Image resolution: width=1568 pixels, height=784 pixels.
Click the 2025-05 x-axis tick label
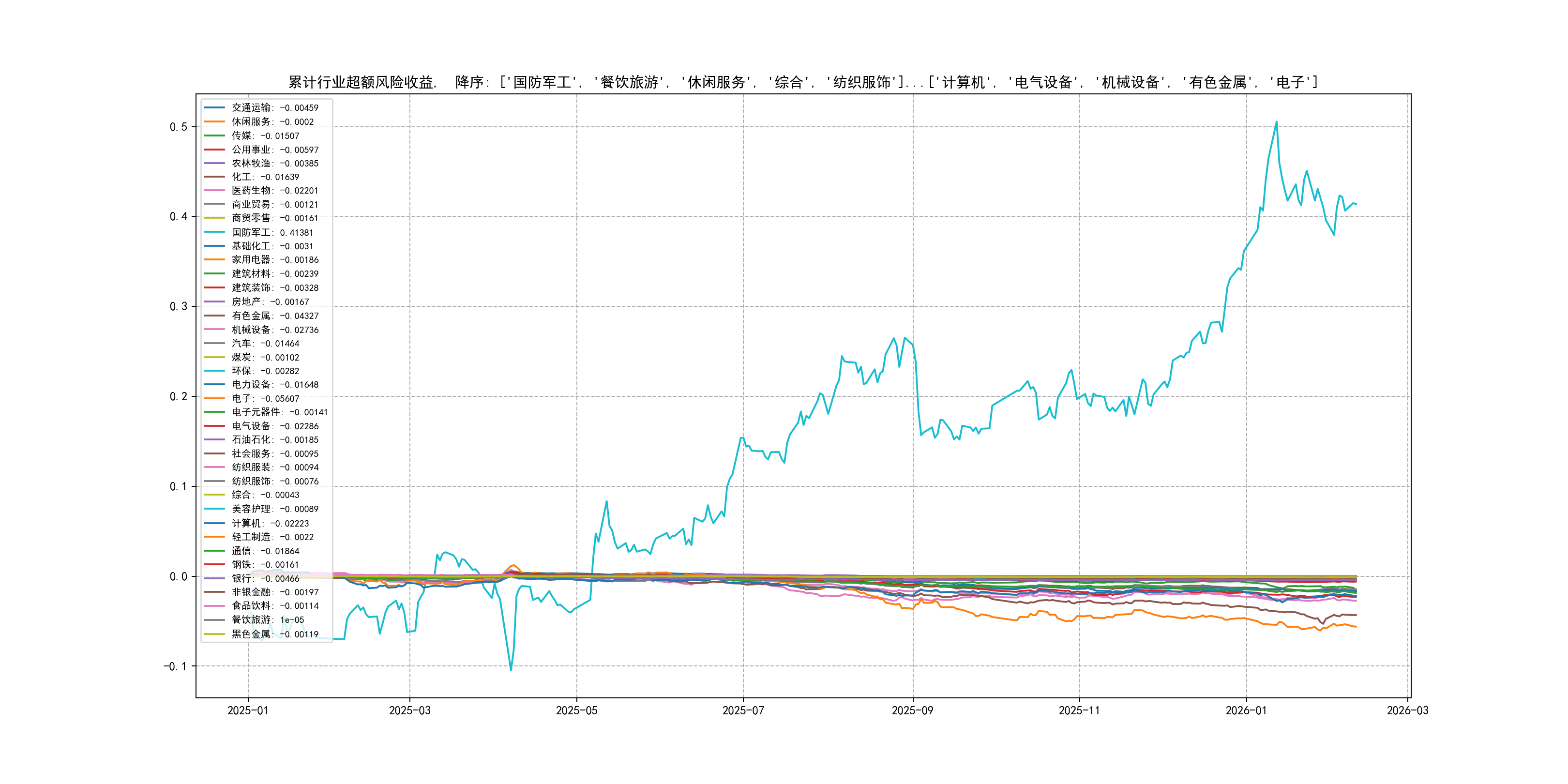point(576,711)
